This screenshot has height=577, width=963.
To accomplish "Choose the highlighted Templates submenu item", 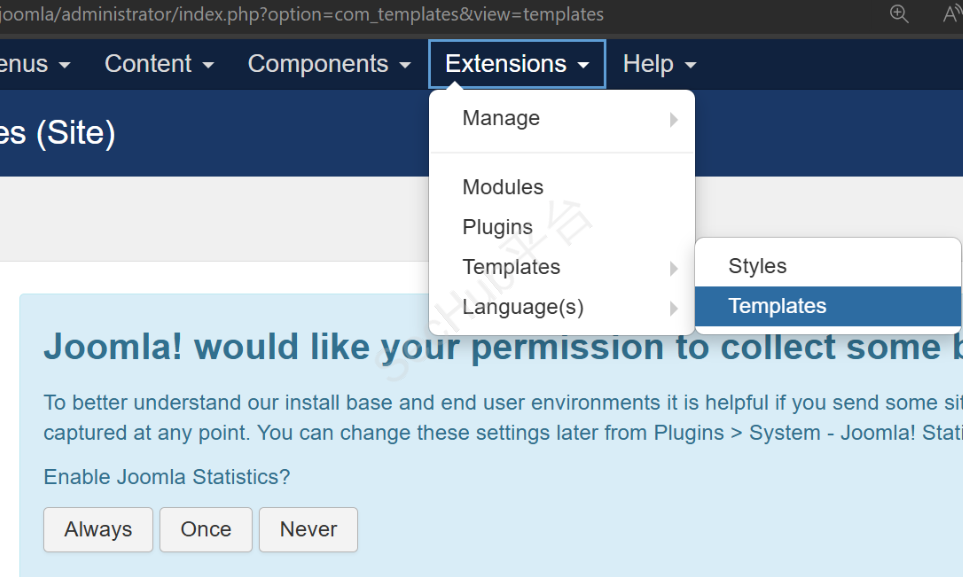I will [777, 306].
